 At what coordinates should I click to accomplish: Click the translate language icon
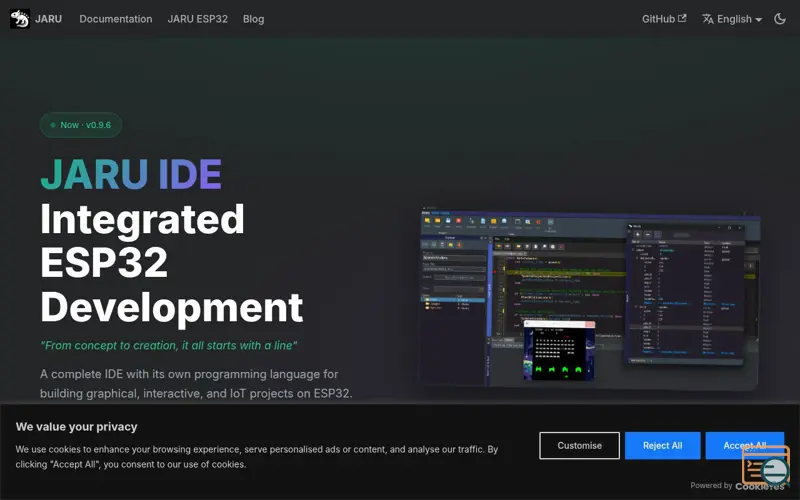pos(708,19)
